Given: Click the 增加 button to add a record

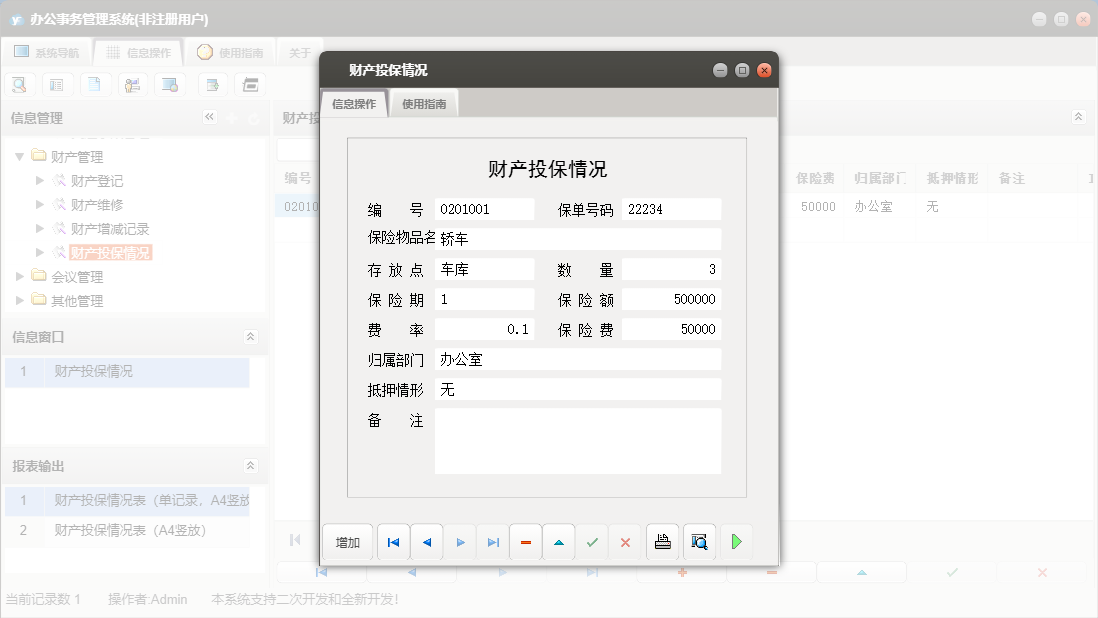Looking at the screenshot, I should point(347,541).
